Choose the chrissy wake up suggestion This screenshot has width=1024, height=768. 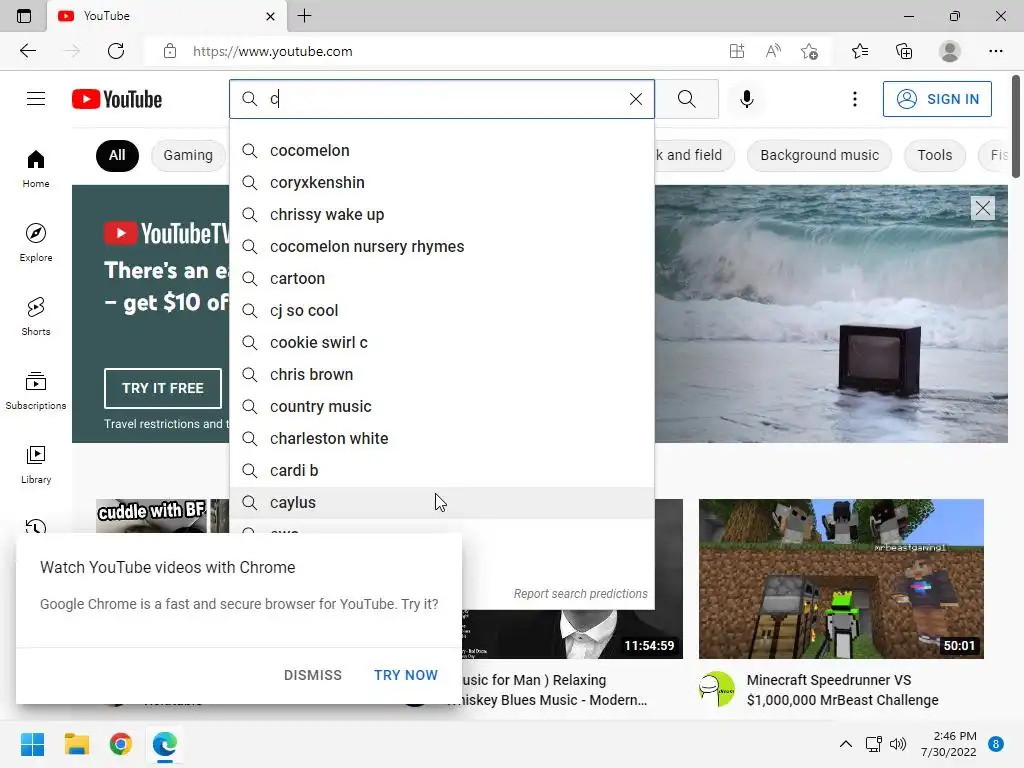click(x=441, y=214)
